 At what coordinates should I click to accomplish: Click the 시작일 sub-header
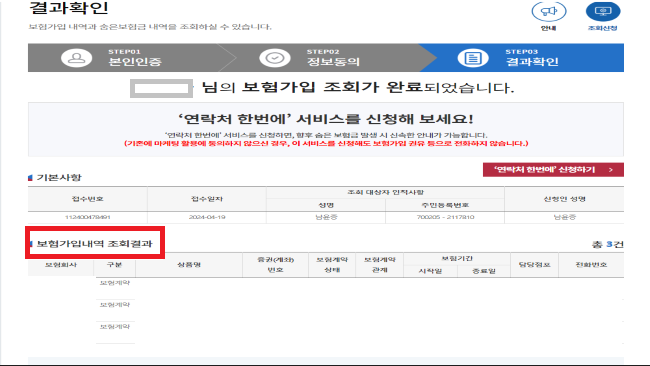click(430, 271)
